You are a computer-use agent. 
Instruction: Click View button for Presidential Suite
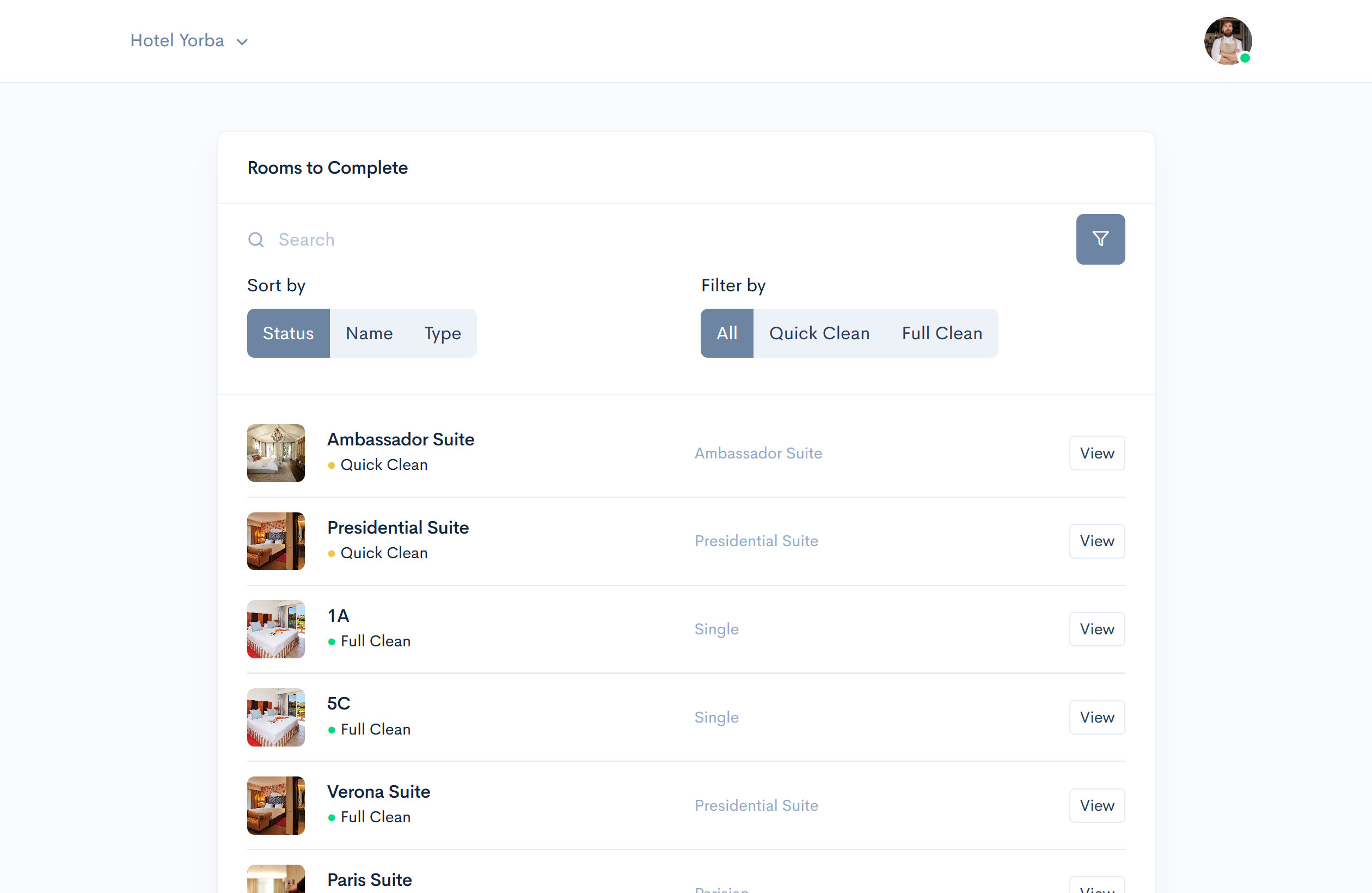pos(1097,541)
